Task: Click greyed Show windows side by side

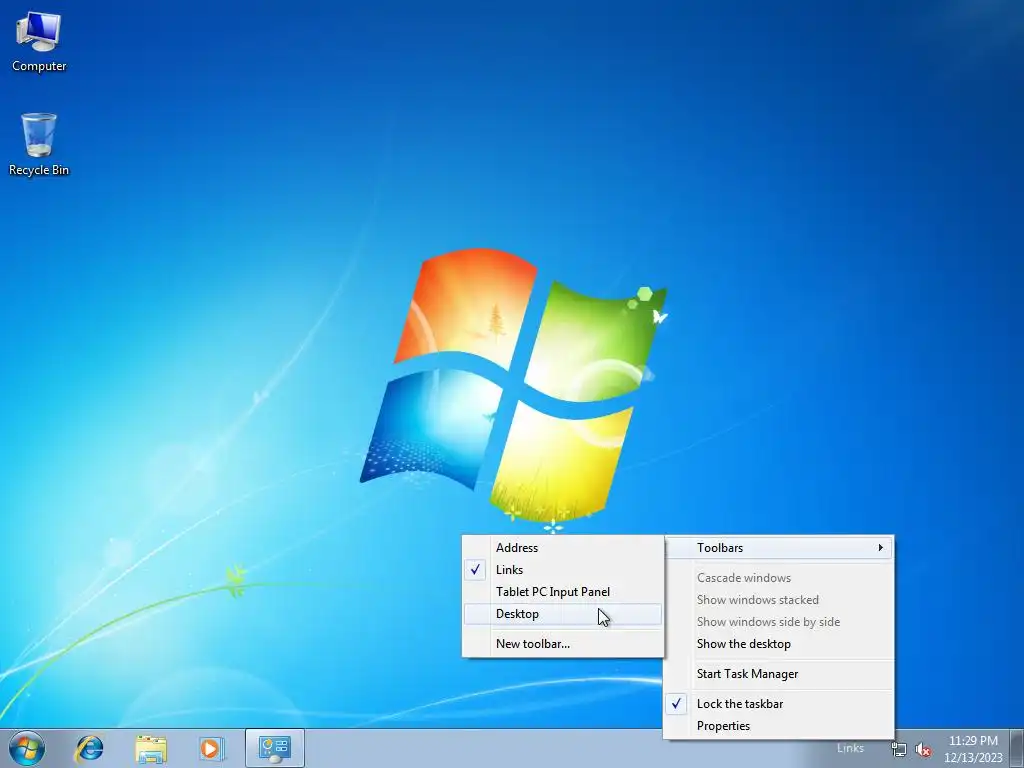Action: 778,622
